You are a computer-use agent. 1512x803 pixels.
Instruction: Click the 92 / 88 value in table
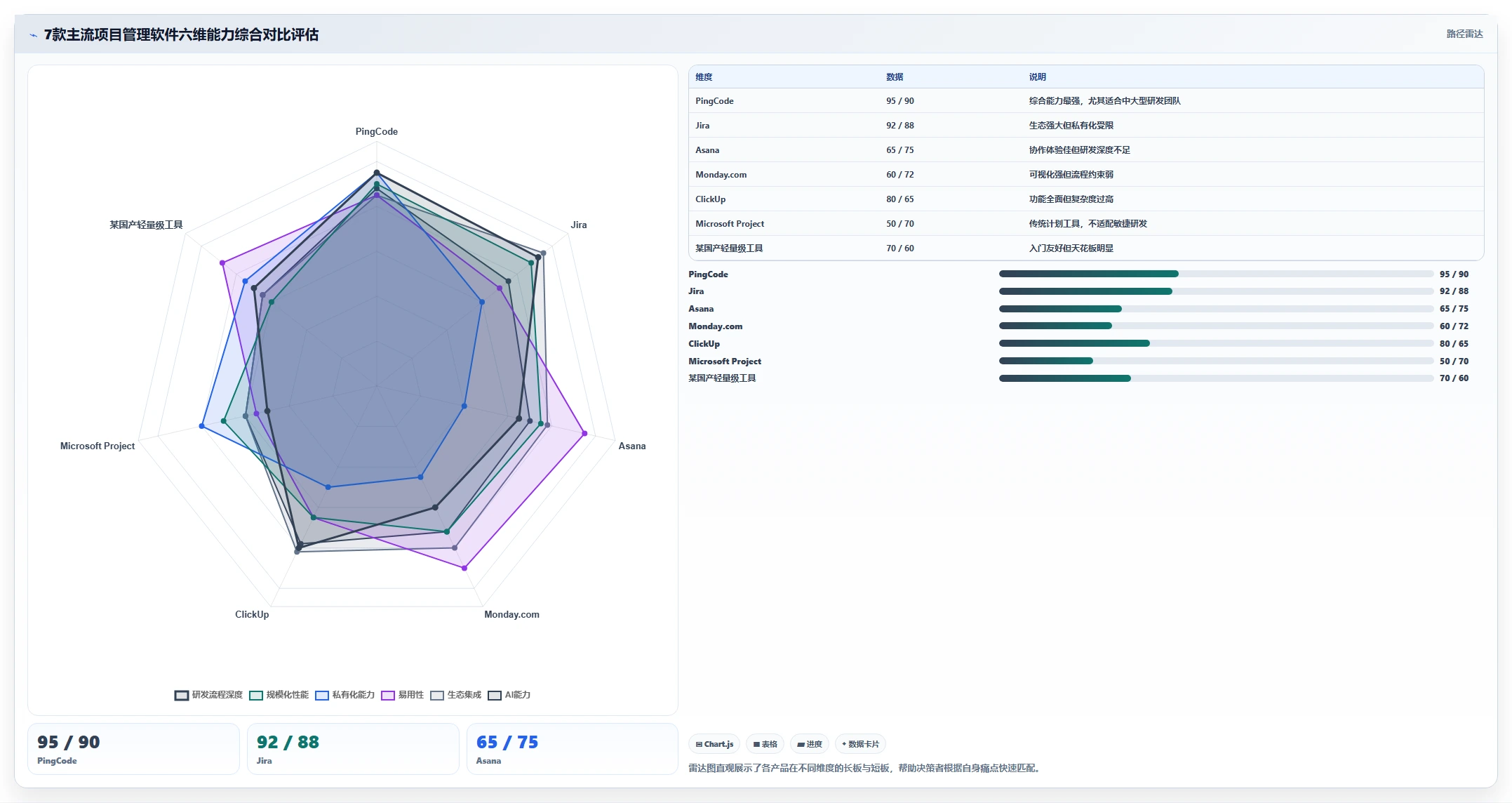(900, 126)
